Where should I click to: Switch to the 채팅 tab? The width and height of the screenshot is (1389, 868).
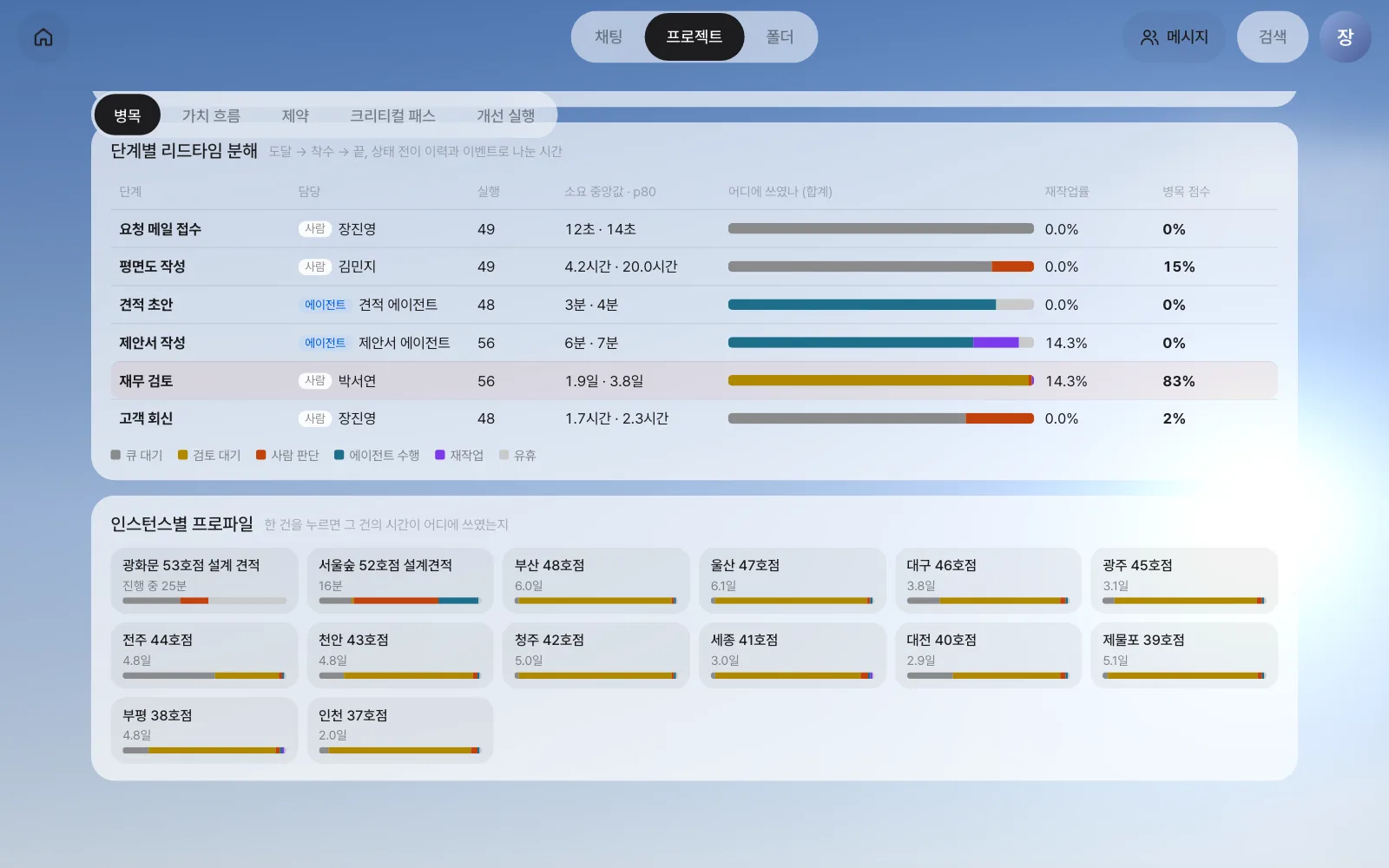point(609,37)
